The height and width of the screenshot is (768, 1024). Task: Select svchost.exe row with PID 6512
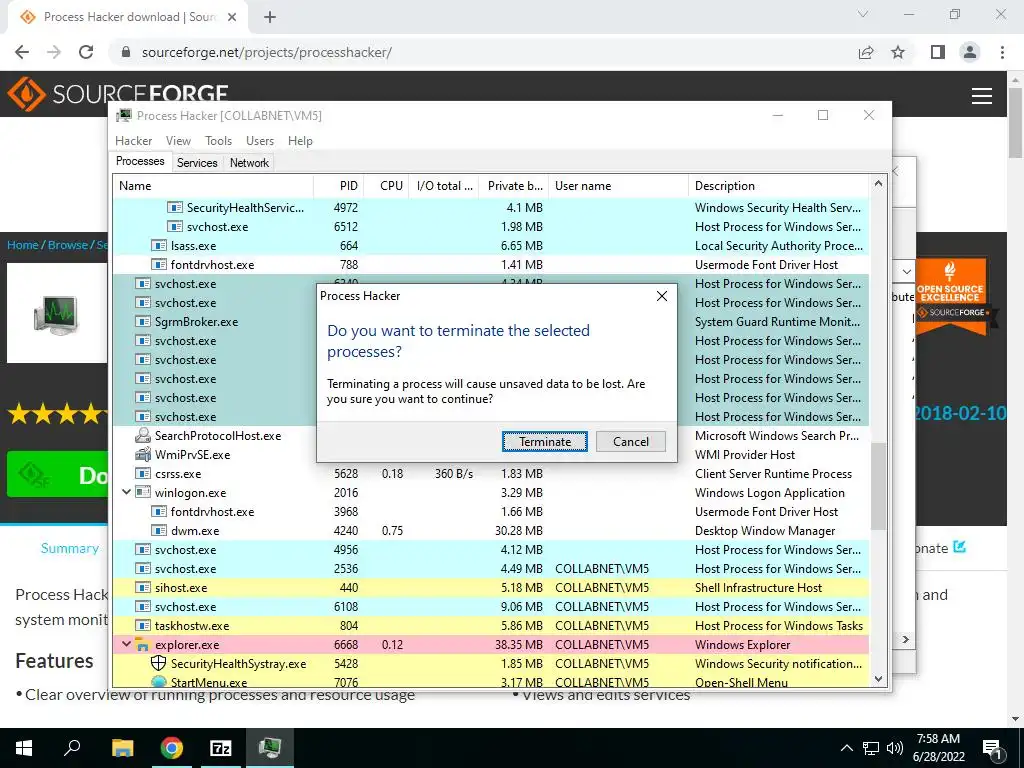(491, 227)
